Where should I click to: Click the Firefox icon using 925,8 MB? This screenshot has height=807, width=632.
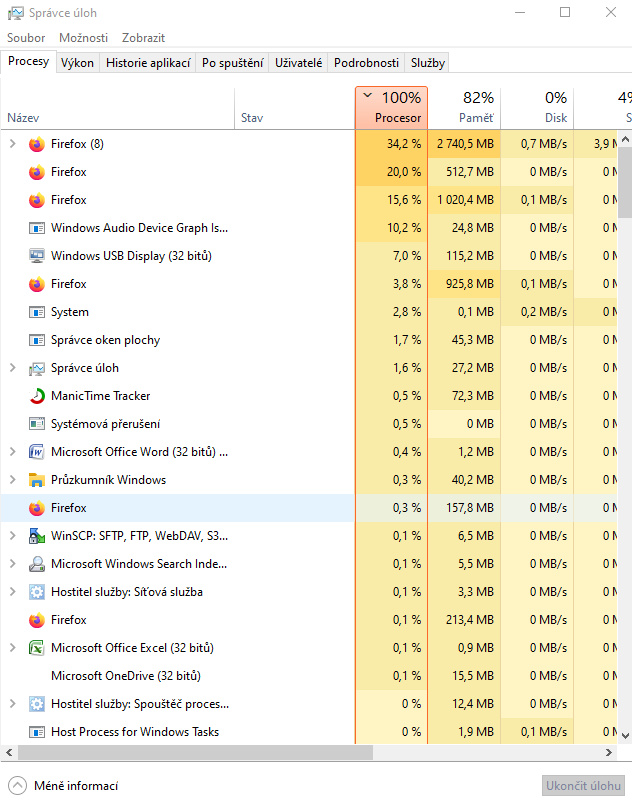[37, 284]
